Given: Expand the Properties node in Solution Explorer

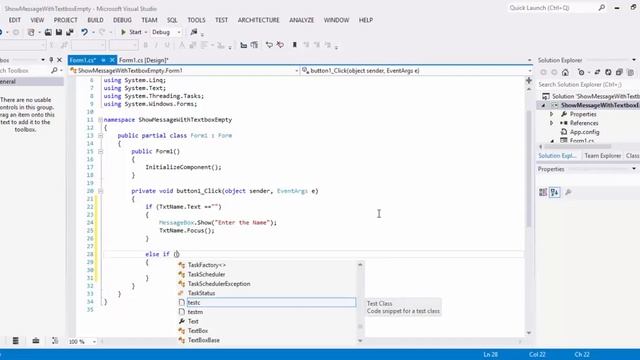Looking at the screenshot, I should 551,114.
